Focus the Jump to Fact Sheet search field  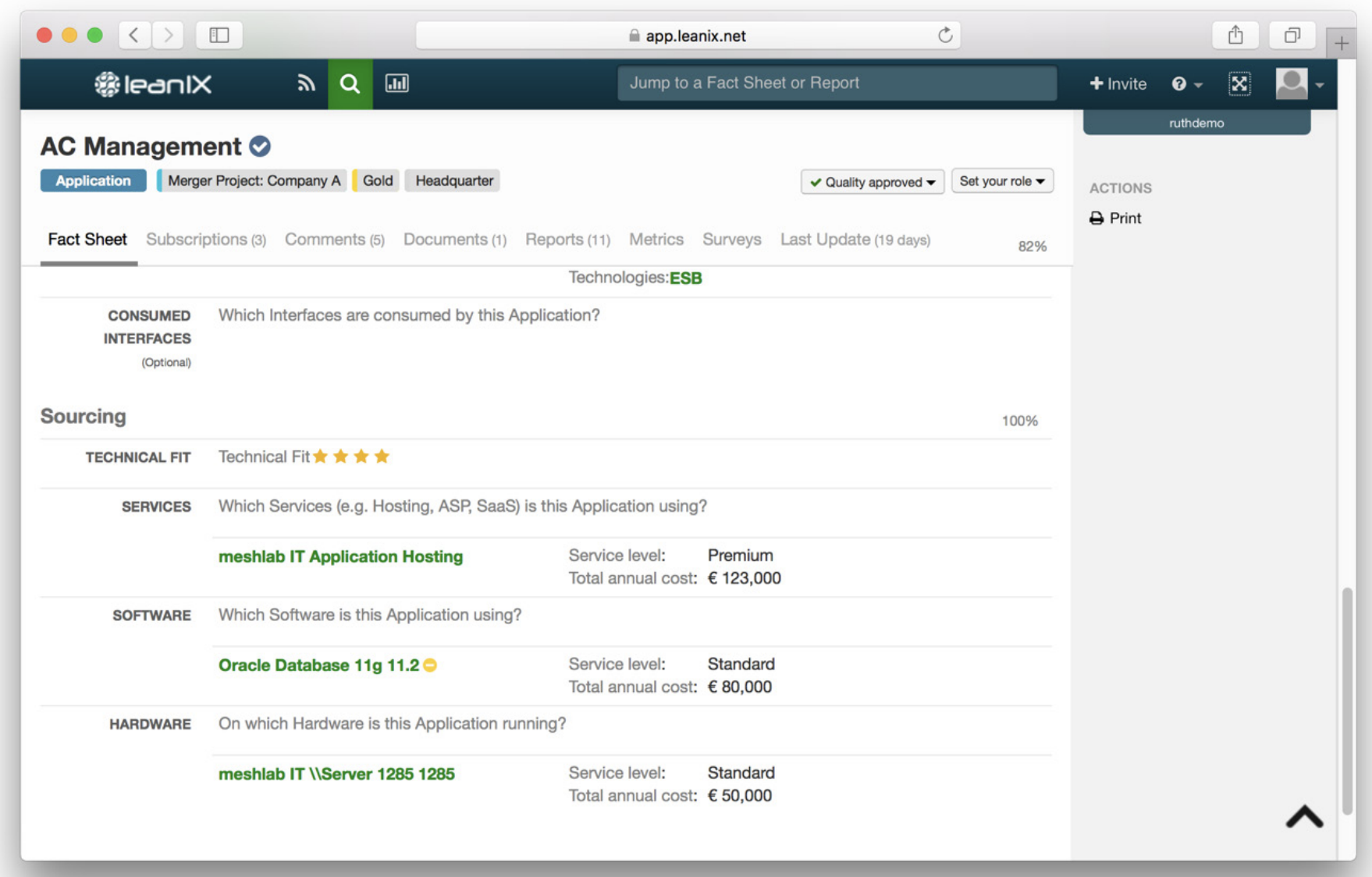click(837, 83)
